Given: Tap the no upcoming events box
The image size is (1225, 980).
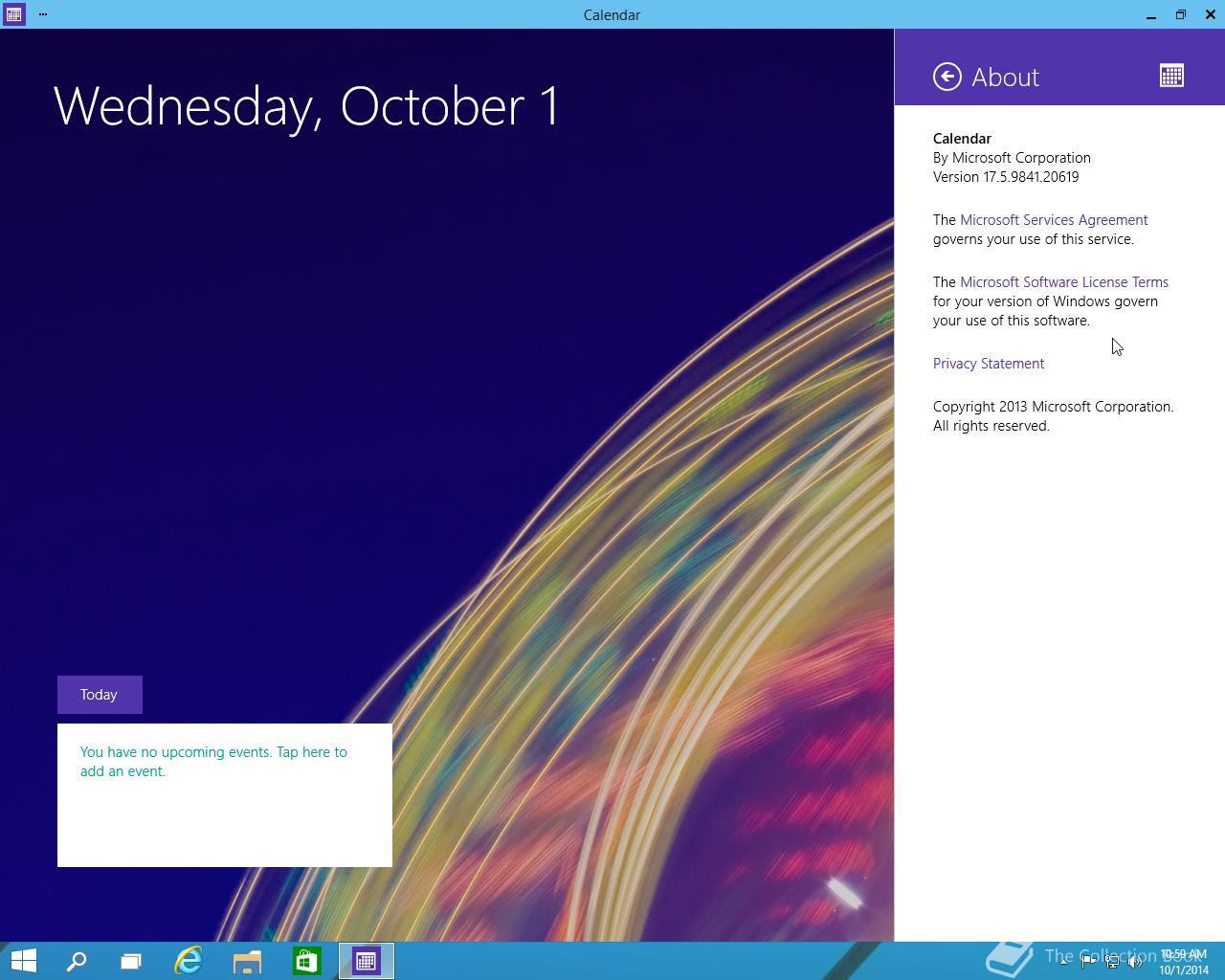Looking at the screenshot, I should pyautogui.click(x=225, y=795).
